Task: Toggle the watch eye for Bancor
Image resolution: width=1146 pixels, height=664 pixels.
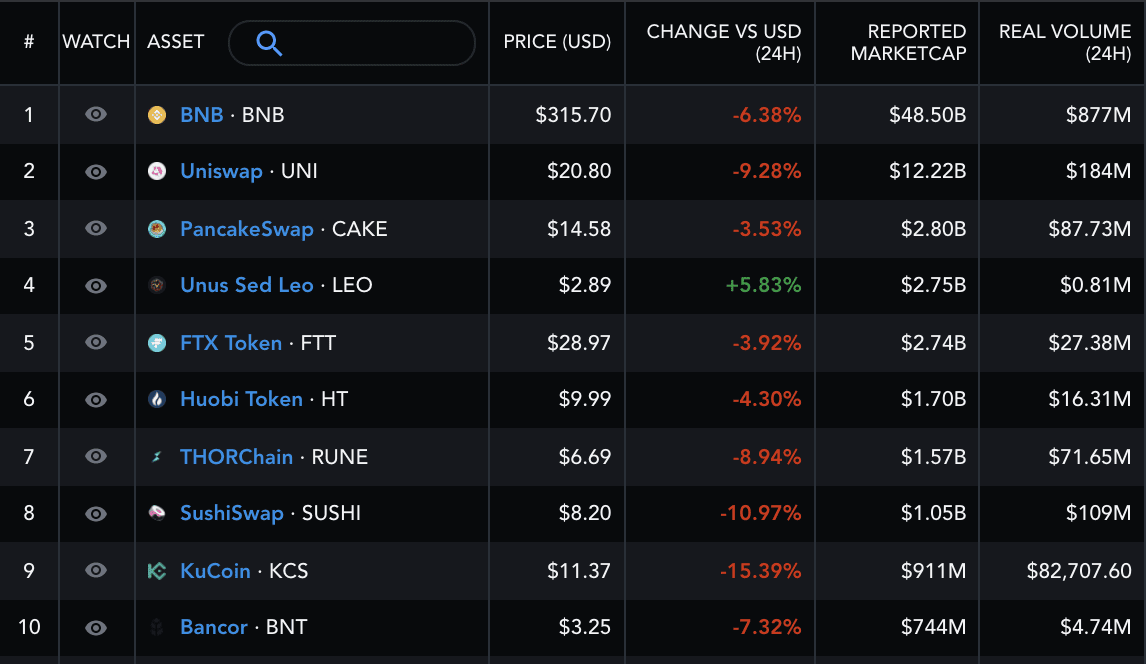Action: point(95,628)
